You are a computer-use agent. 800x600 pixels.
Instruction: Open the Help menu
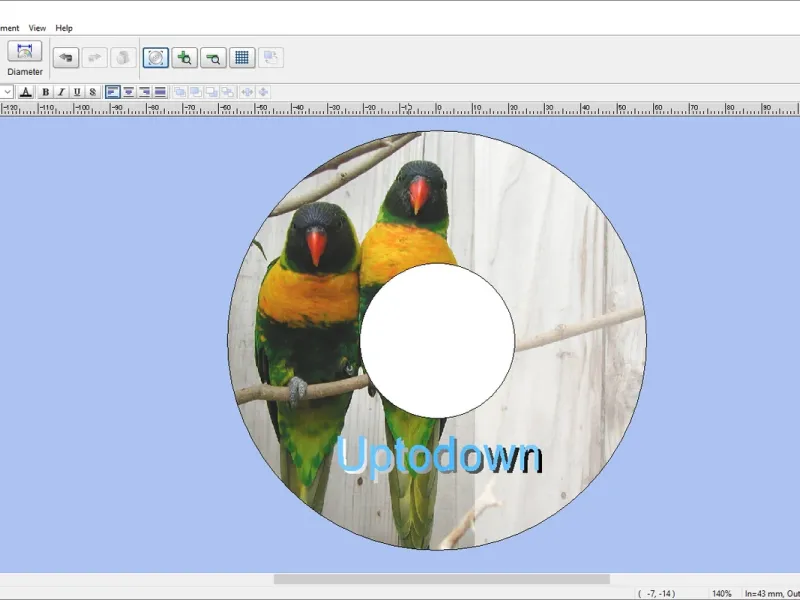(64, 28)
